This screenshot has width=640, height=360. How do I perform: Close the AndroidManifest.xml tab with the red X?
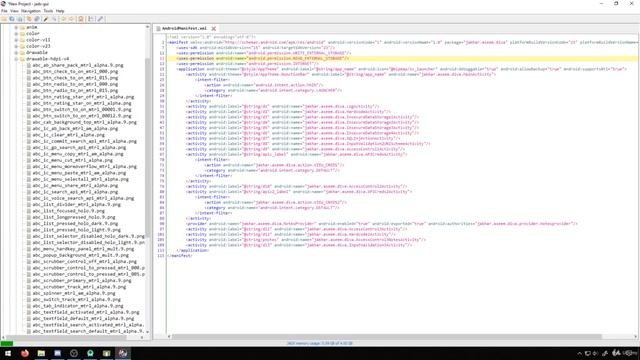[213, 29]
